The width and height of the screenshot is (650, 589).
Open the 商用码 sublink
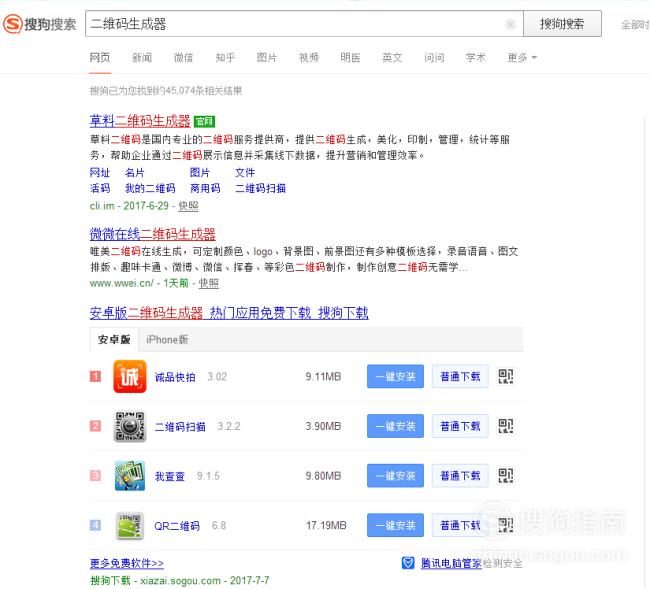[x=205, y=188]
